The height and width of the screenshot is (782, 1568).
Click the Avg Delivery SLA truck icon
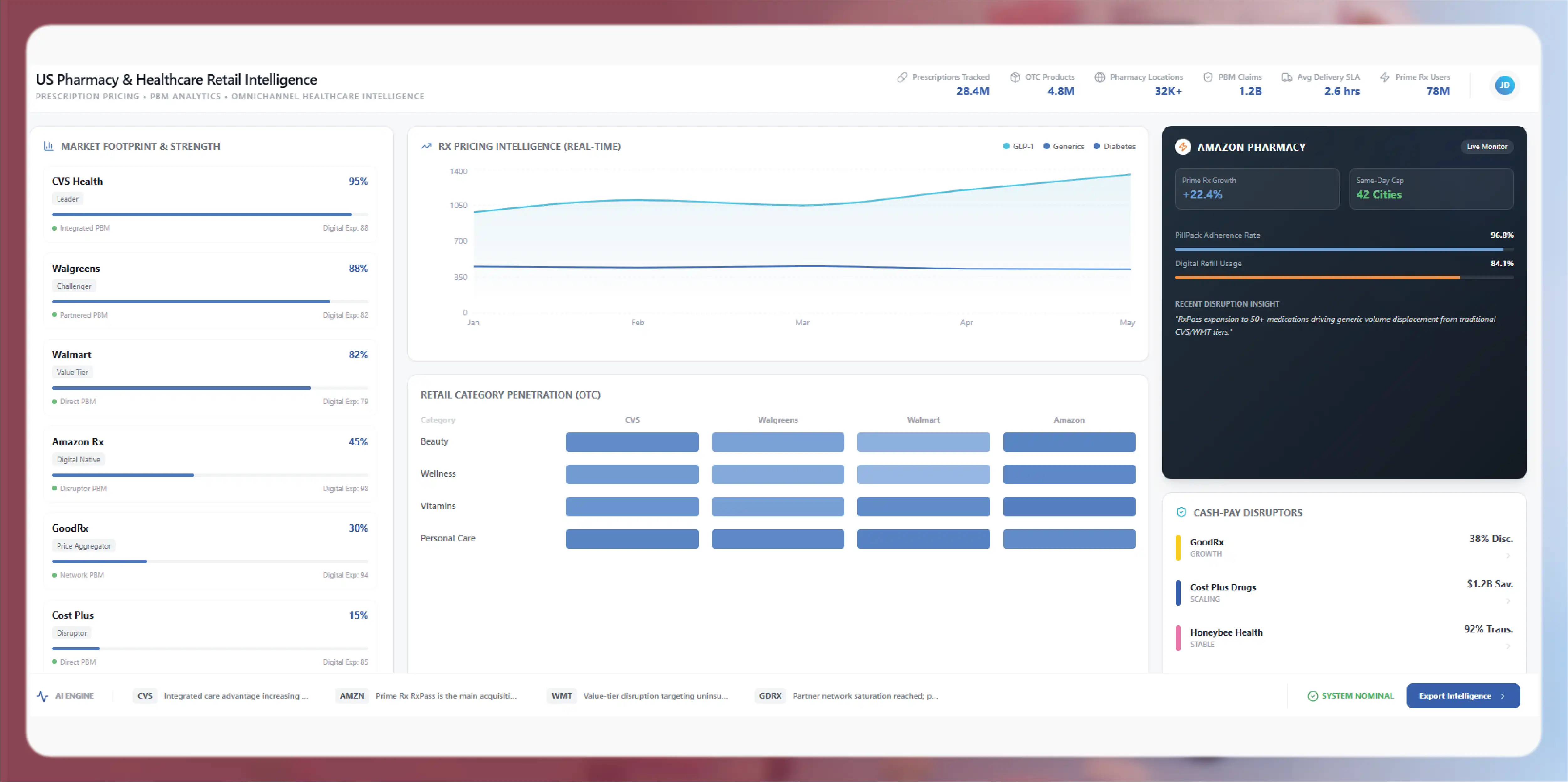coord(1287,77)
